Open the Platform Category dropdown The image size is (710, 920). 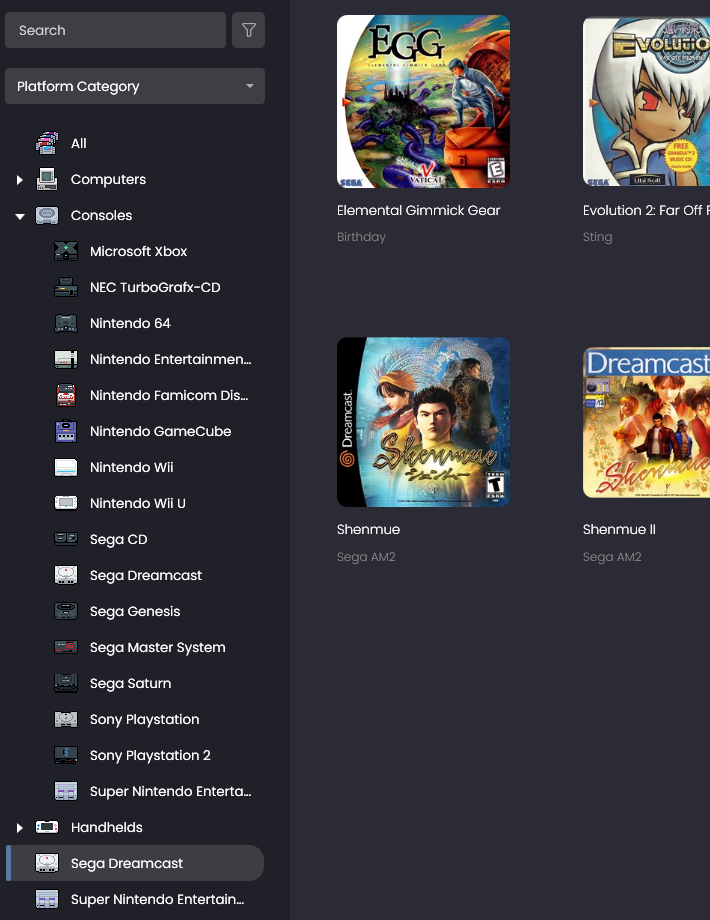tap(135, 87)
